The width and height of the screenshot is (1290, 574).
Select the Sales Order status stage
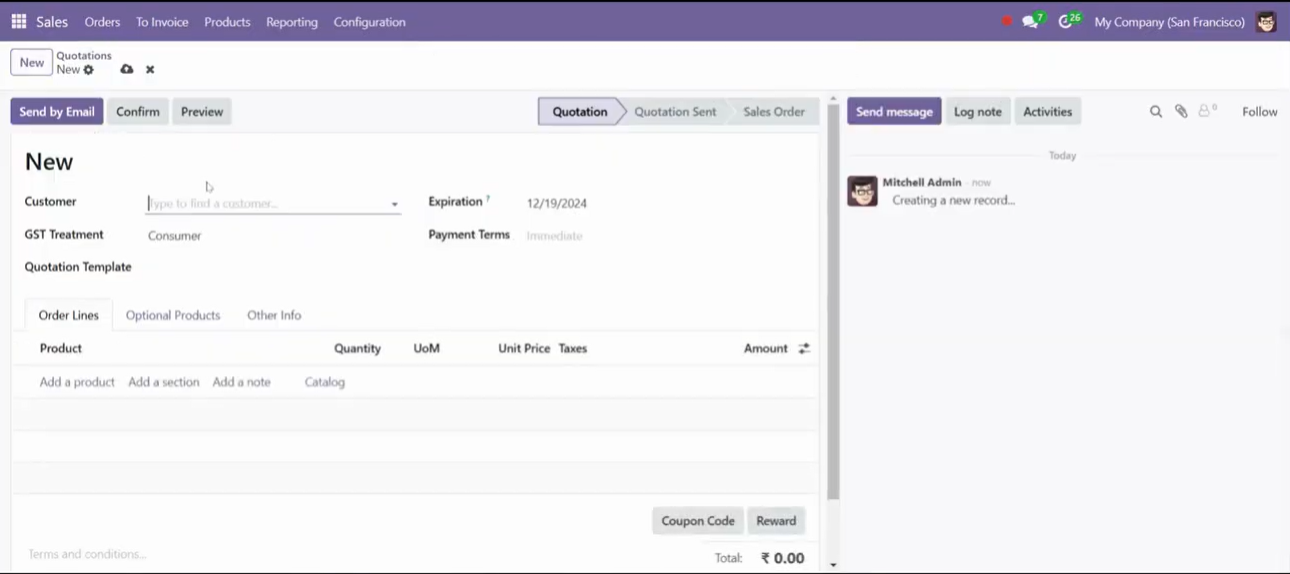[774, 112]
